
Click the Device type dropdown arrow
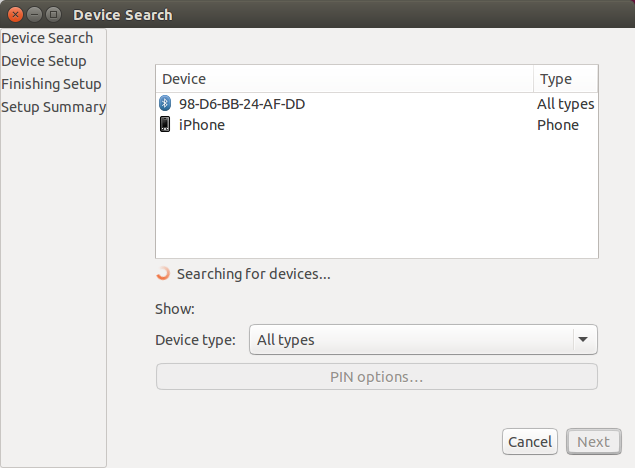583,339
